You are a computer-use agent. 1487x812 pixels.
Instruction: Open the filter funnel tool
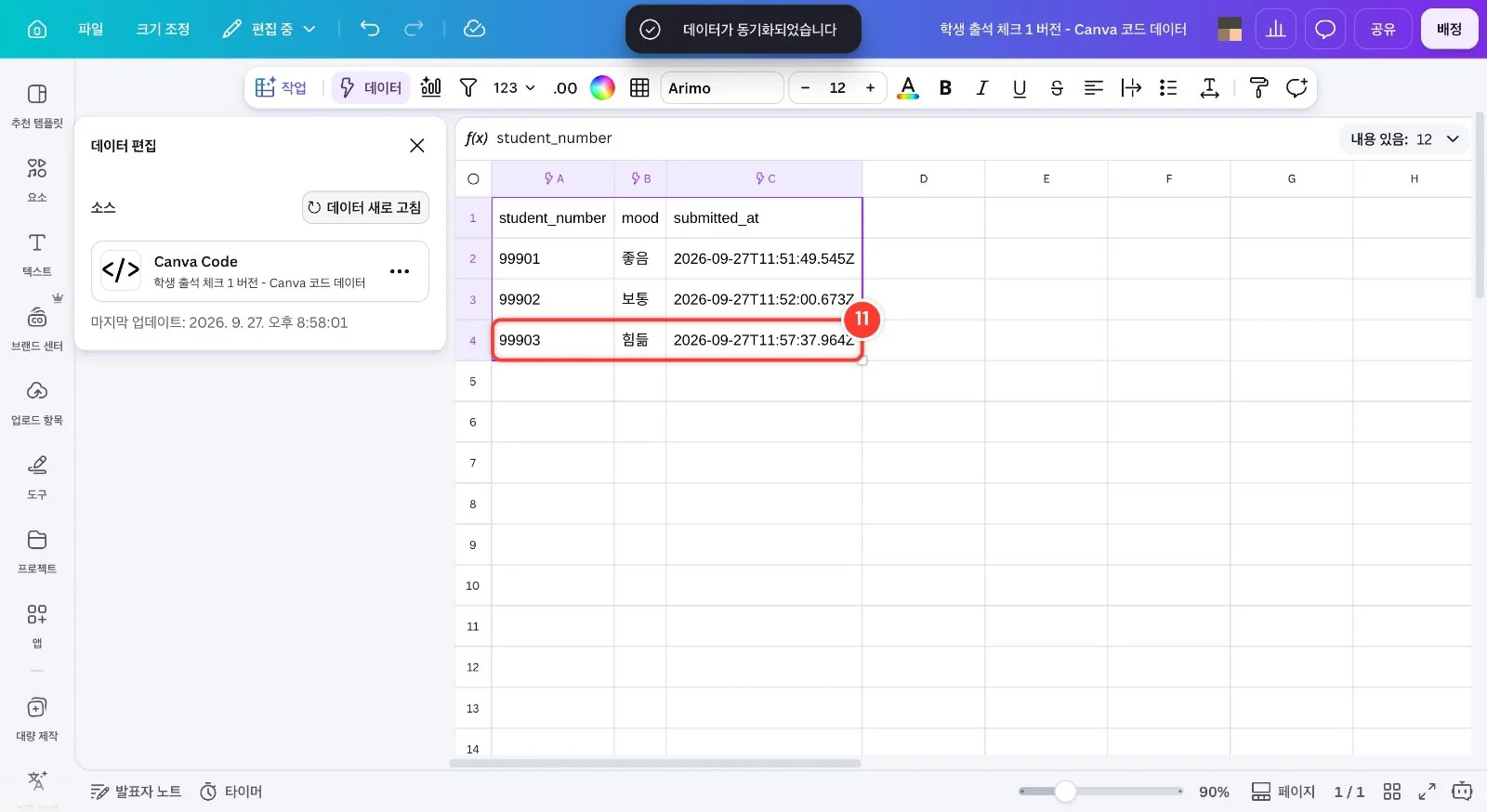point(468,87)
